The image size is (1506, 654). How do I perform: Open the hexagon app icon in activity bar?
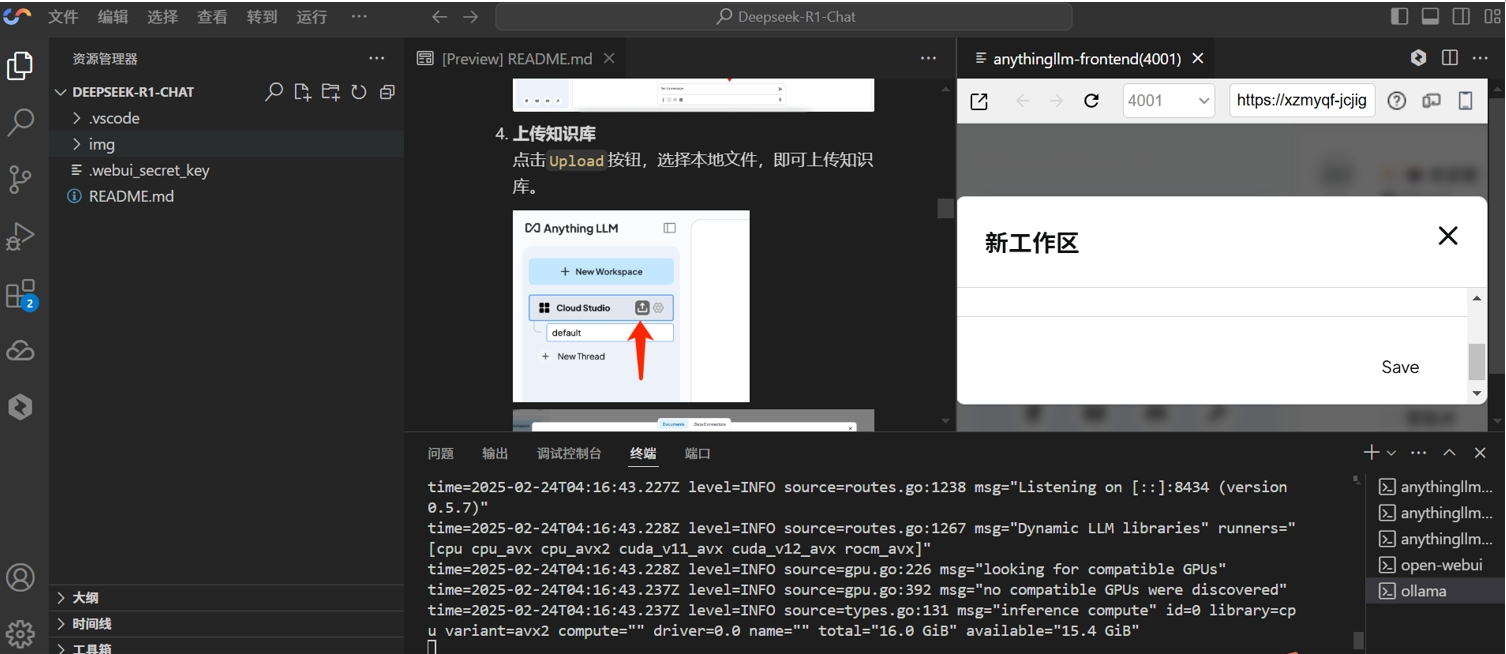pos(20,407)
